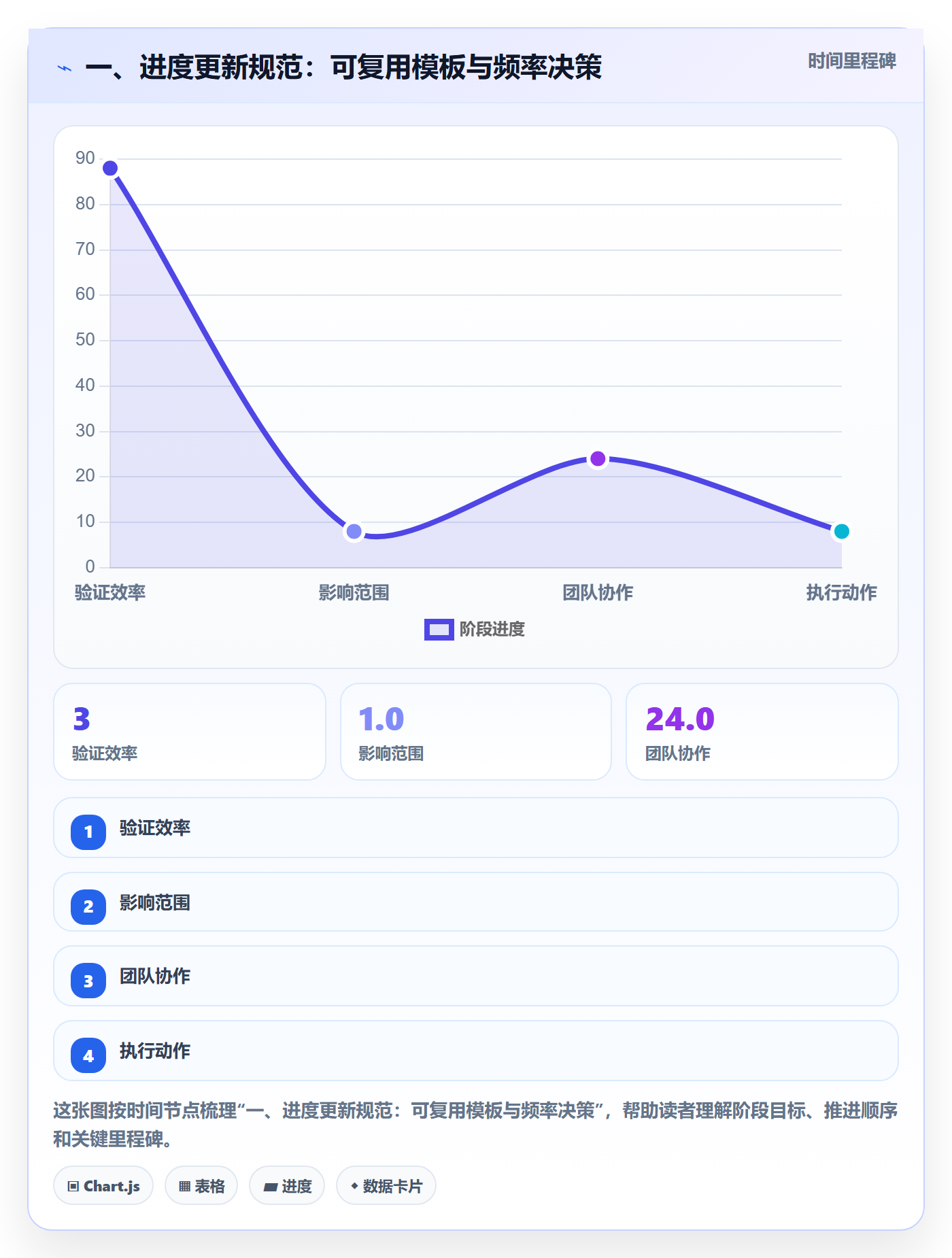The height and width of the screenshot is (1258, 952).
Task: Click the 50 tick on the y-axis
Action: click(x=85, y=340)
